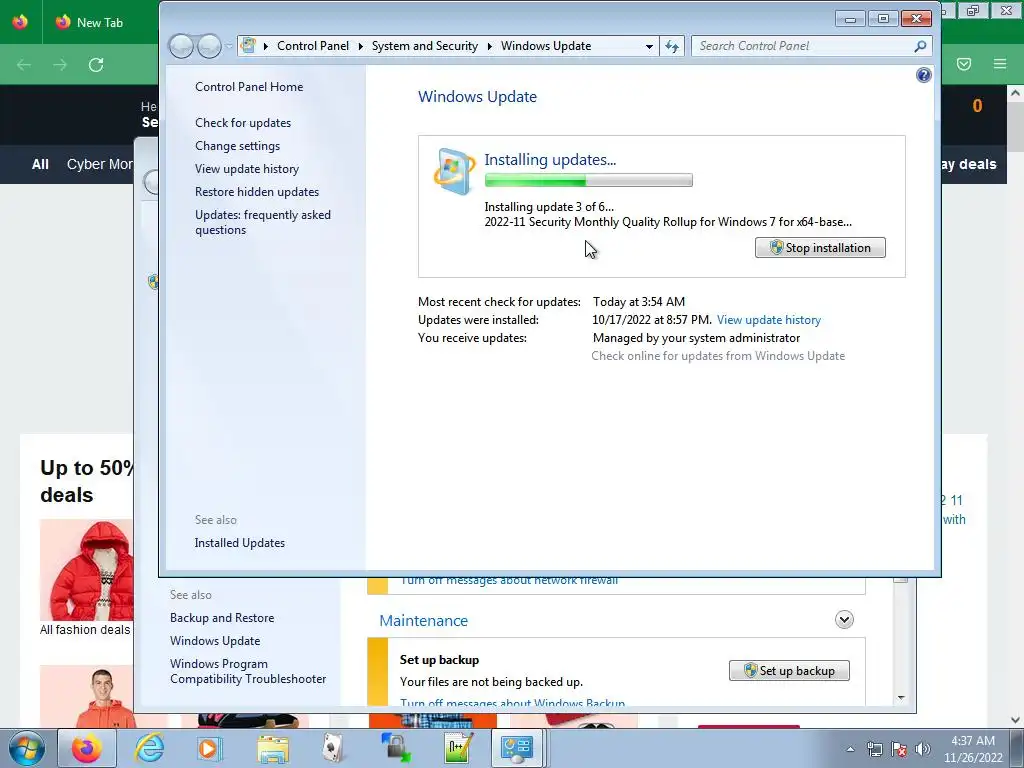Click Restore hidden updates
This screenshot has height=768, width=1024.
click(x=257, y=191)
